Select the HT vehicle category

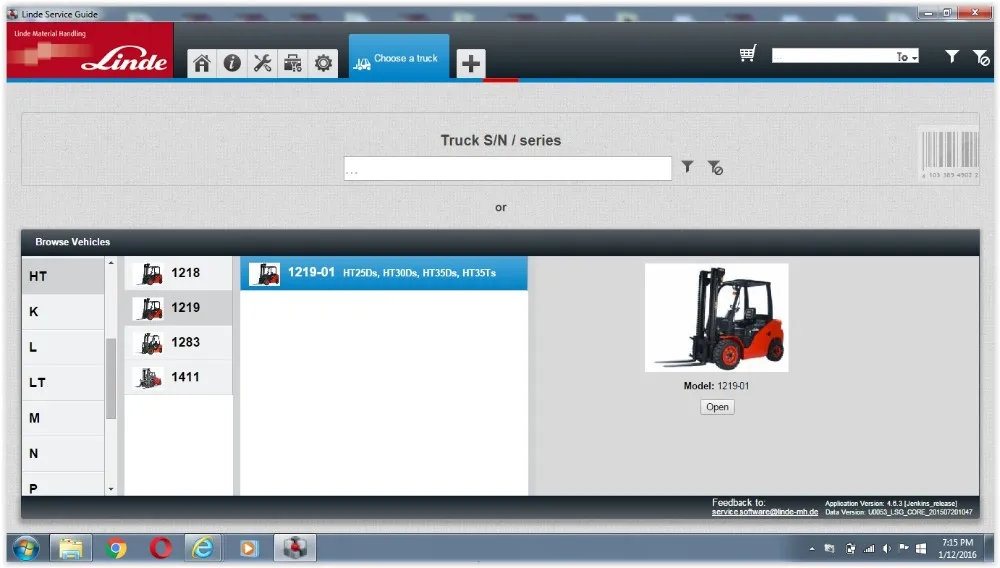62,276
